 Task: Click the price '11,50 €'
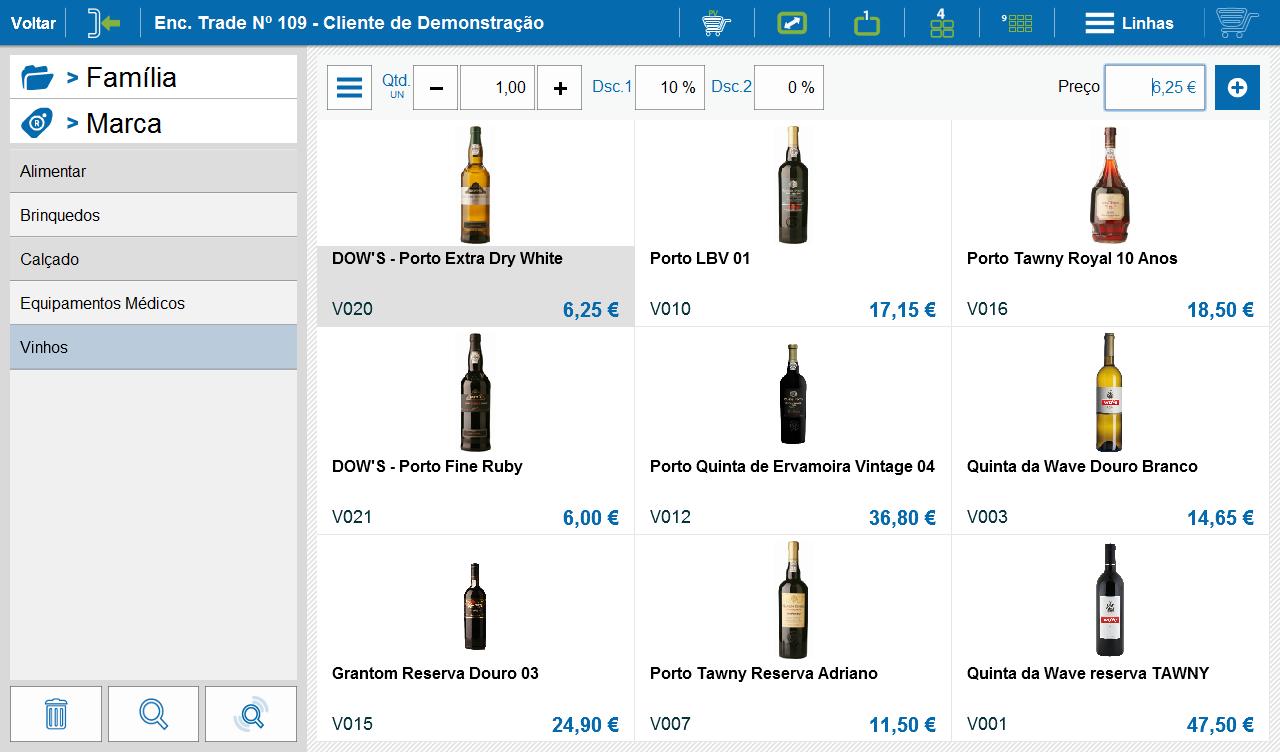click(902, 725)
